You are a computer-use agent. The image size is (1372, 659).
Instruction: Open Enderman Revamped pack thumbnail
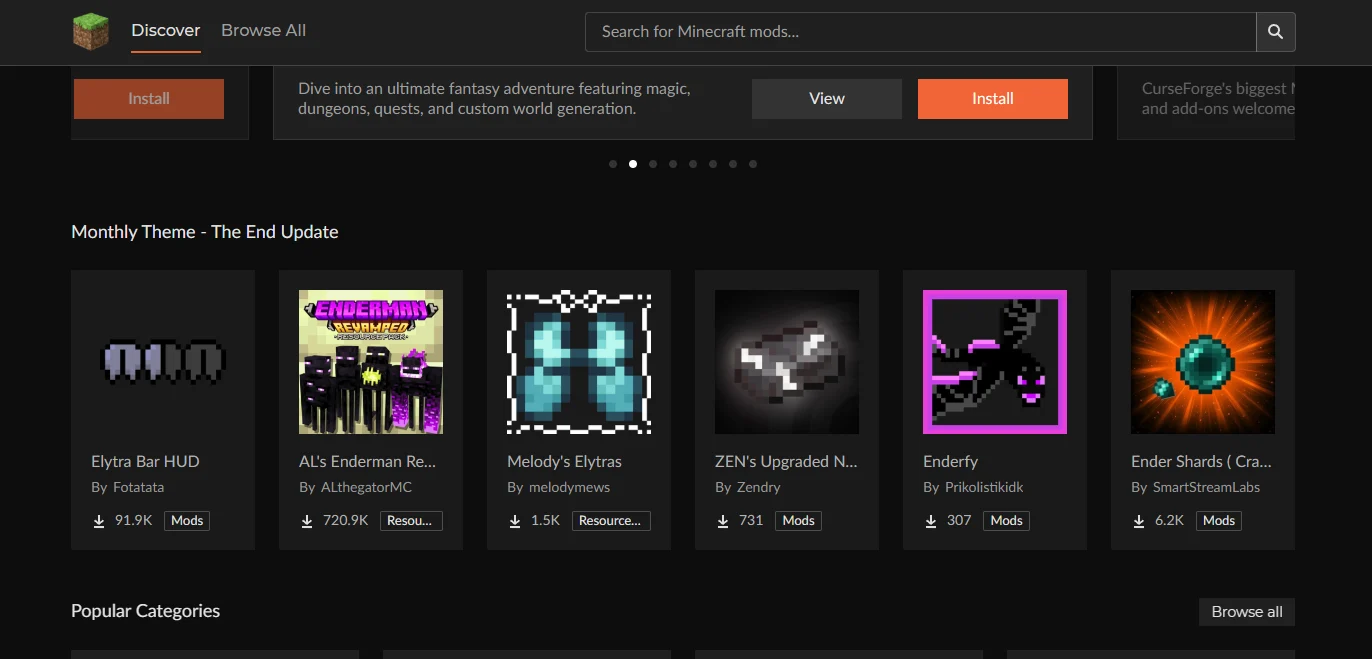(x=371, y=362)
